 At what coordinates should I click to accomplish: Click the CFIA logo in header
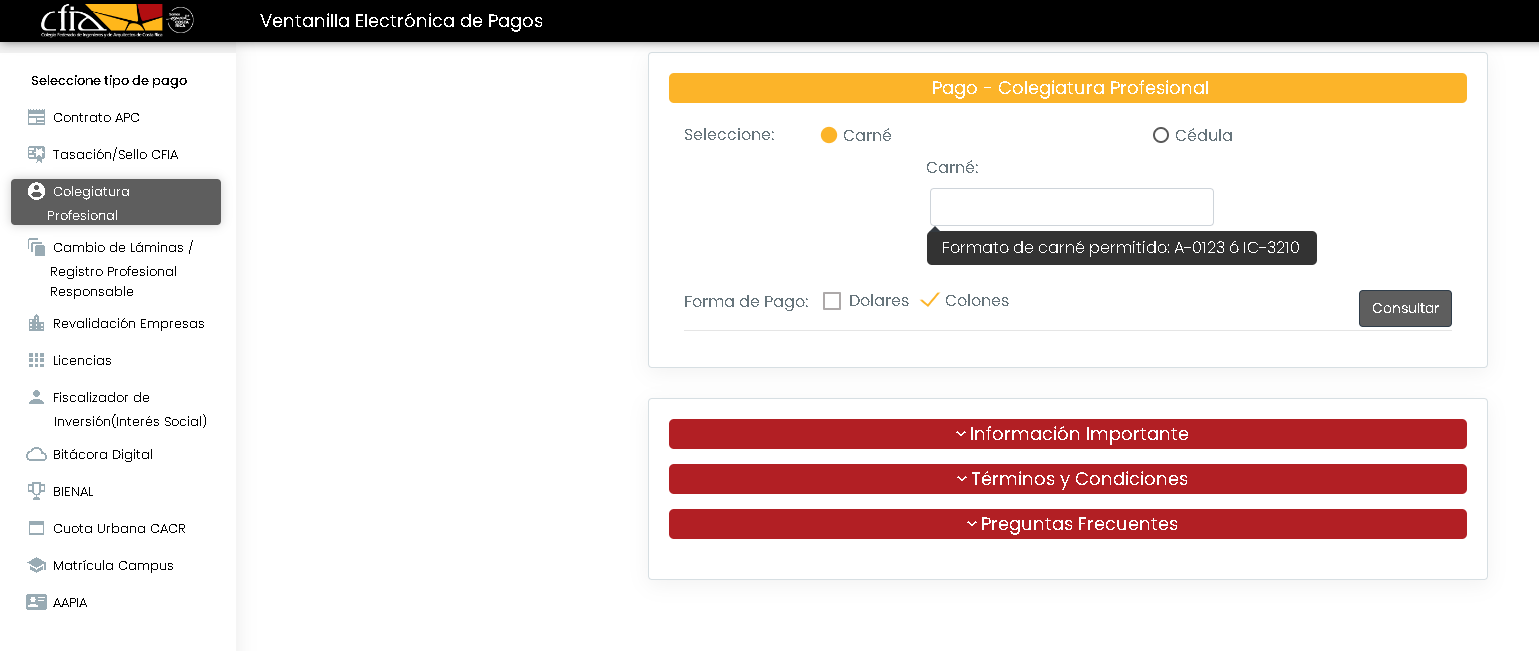(102, 20)
